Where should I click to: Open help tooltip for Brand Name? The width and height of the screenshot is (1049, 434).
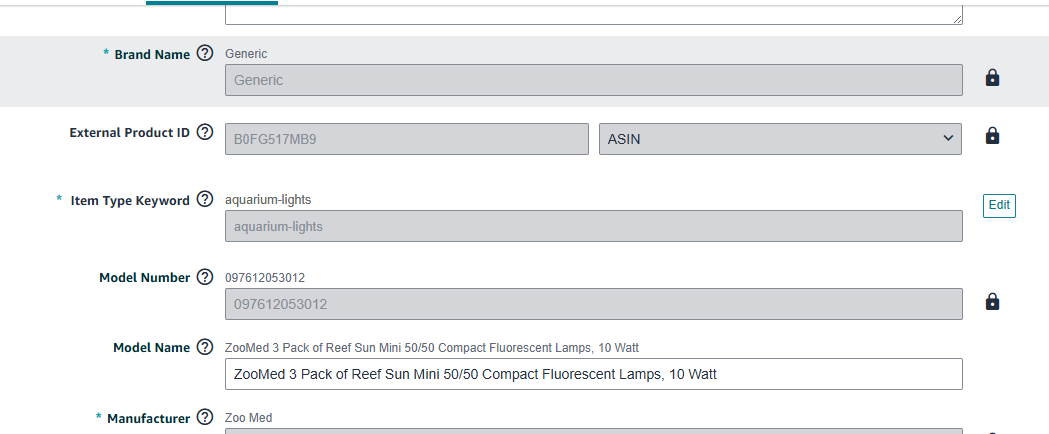click(x=205, y=53)
